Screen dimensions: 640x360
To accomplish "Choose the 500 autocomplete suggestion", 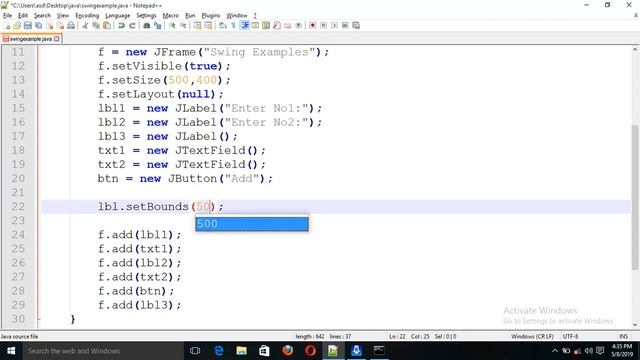I will [x=252, y=224].
